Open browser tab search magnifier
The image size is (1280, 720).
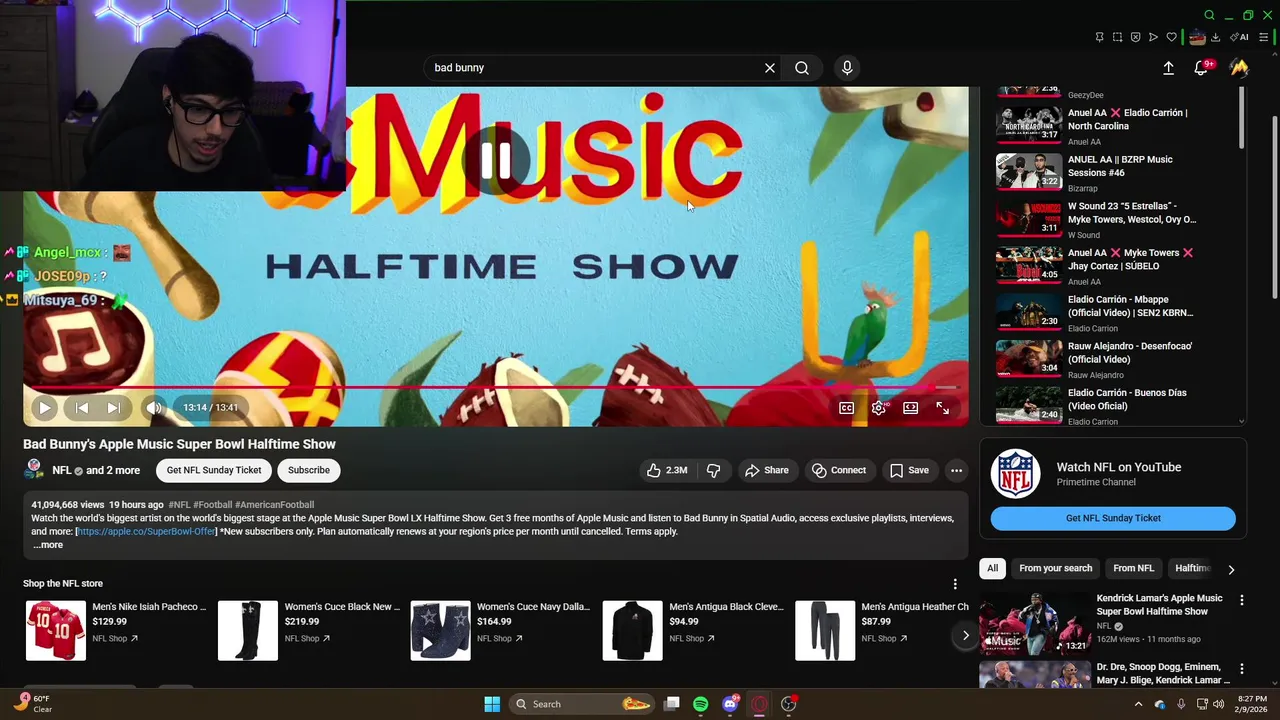(x=1209, y=15)
